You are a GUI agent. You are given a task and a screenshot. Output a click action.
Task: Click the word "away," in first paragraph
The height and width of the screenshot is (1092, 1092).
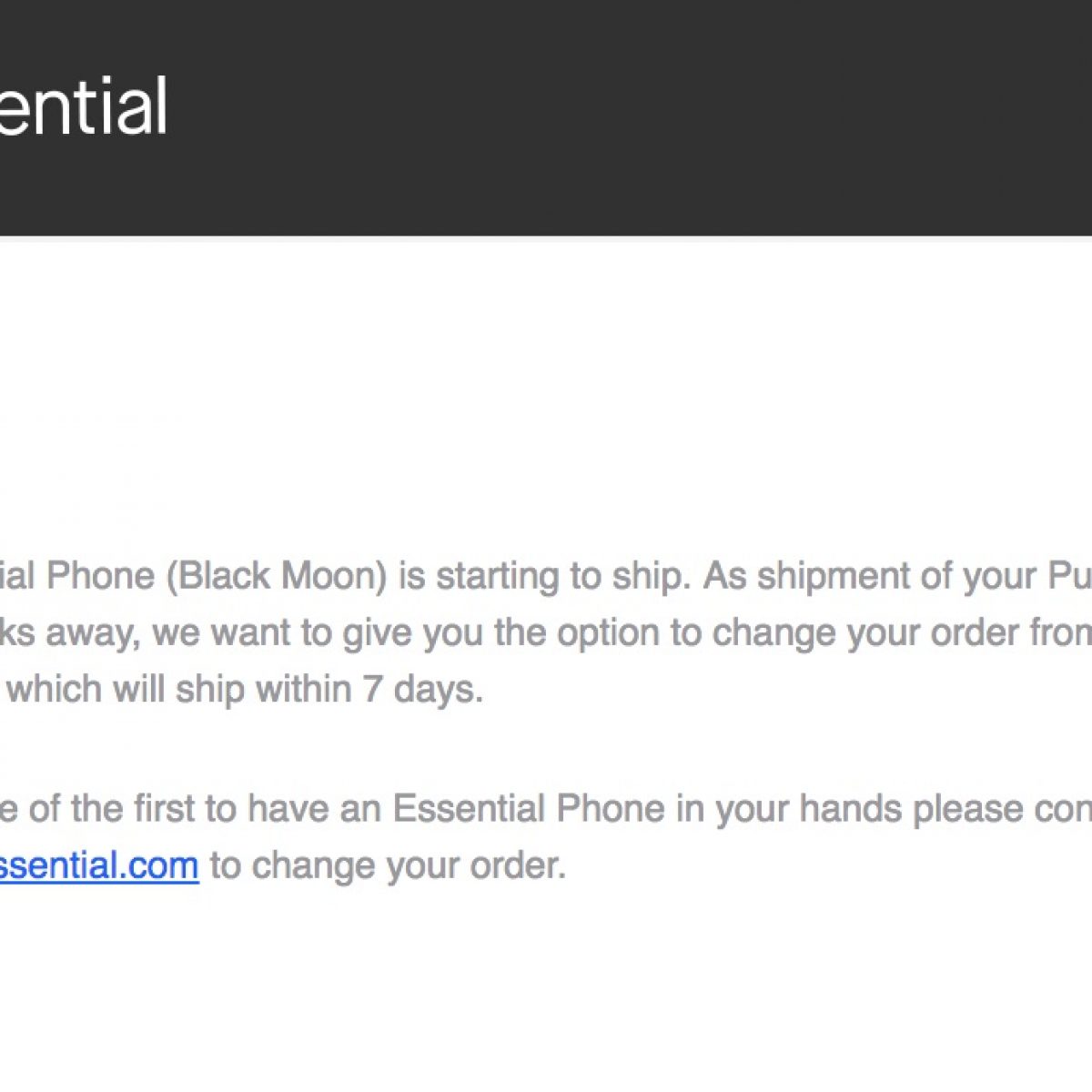coord(93,632)
